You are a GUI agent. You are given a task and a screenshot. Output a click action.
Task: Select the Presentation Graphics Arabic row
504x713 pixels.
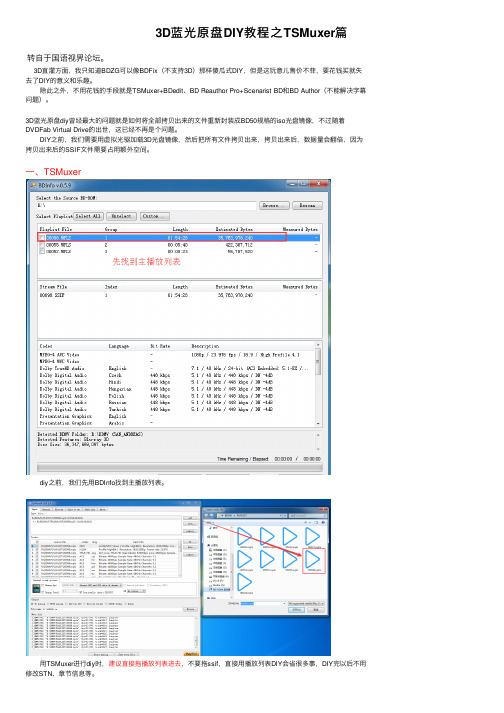176,423
